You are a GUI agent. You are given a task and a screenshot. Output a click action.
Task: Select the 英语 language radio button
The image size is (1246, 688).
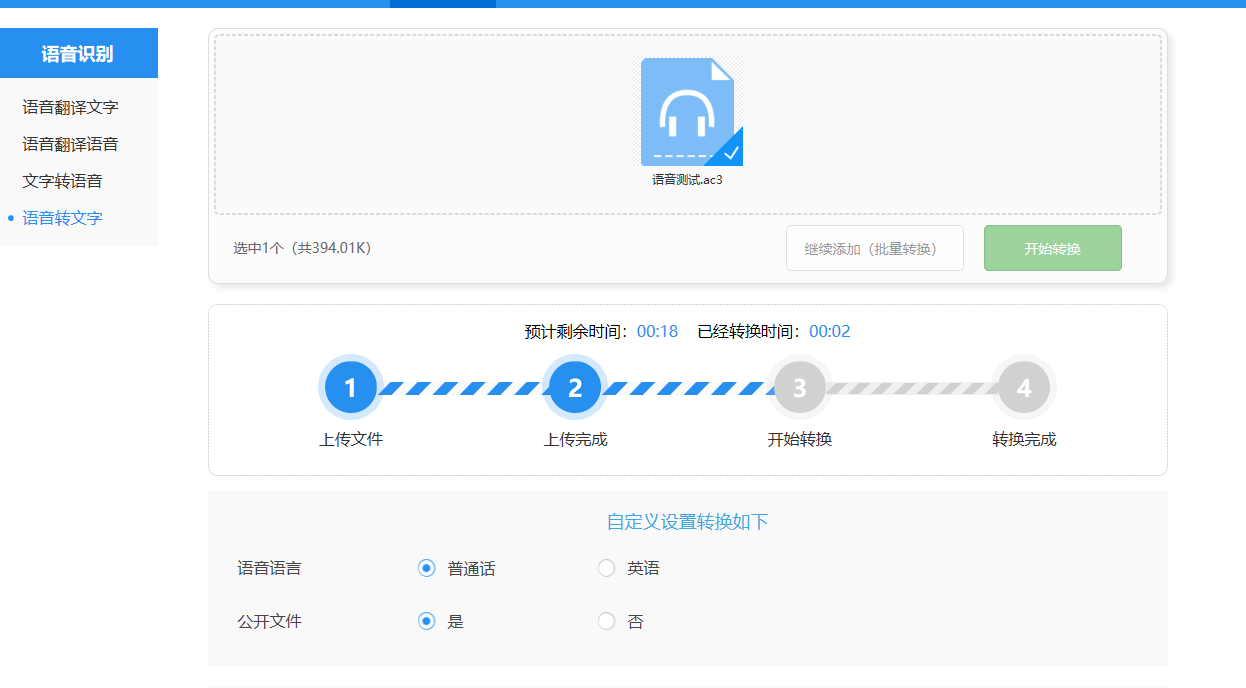click(x=606, y=568)
